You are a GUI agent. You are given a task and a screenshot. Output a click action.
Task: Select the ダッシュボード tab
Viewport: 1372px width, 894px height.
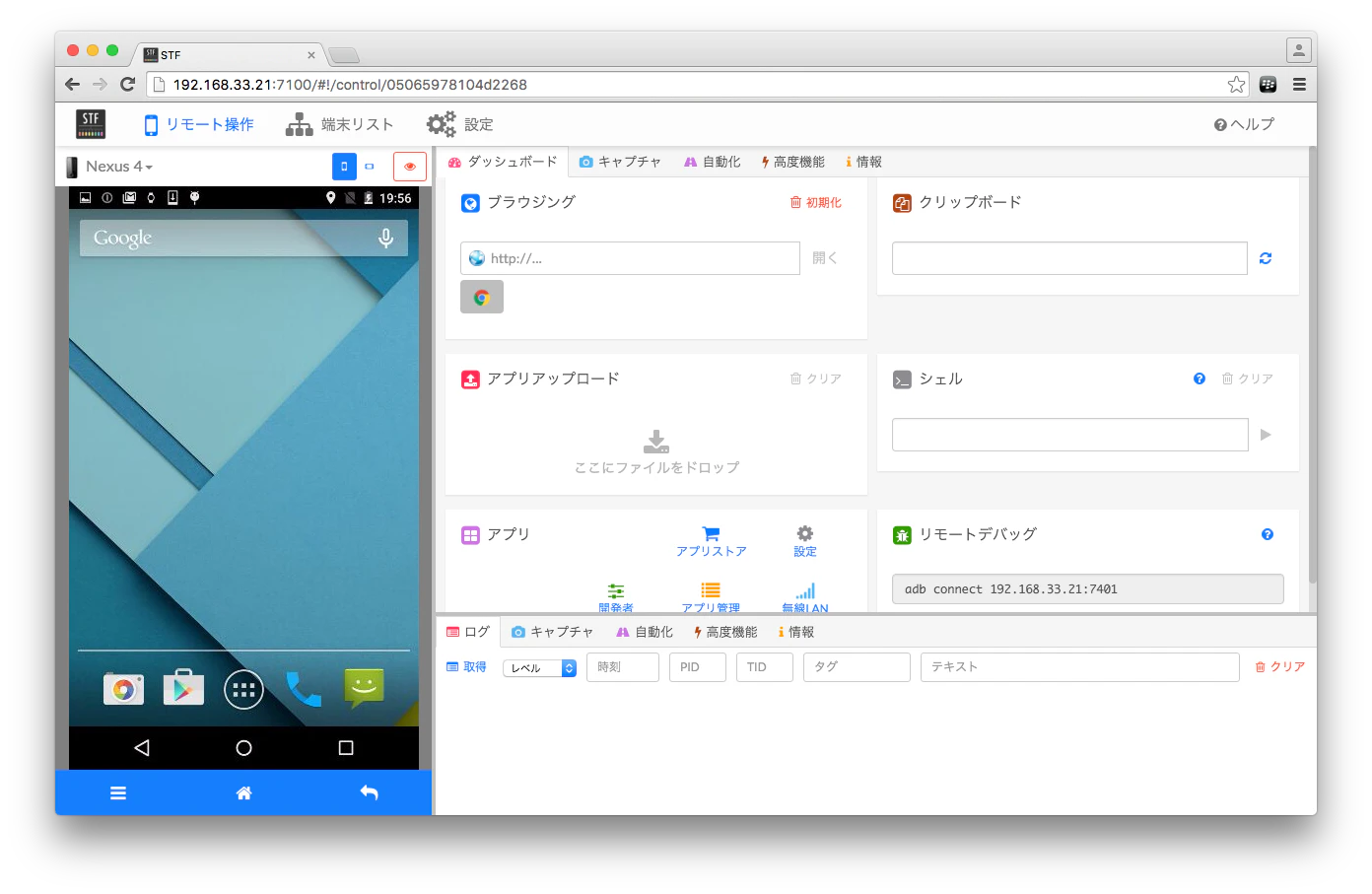click(503, 162)
